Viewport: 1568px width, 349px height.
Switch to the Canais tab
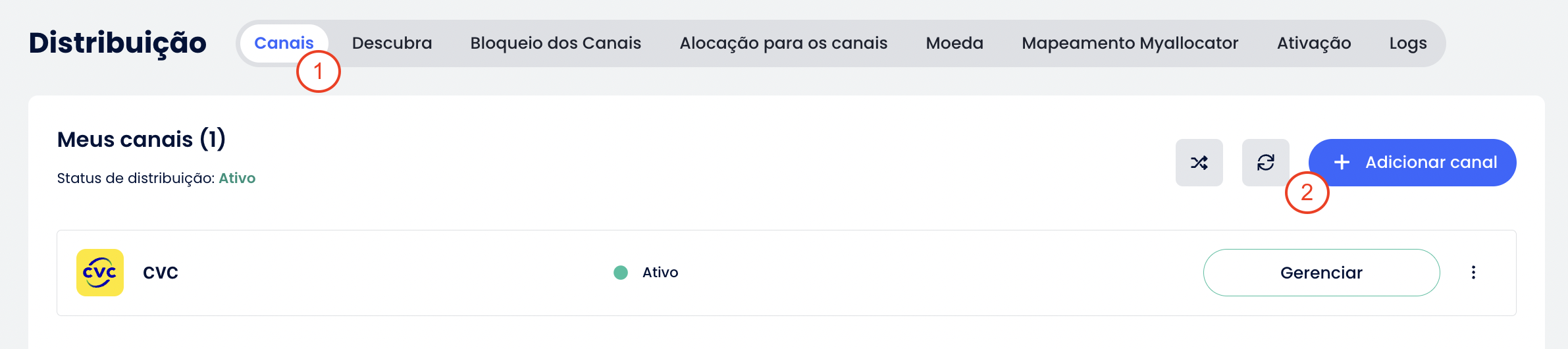[x=283, y=43]
